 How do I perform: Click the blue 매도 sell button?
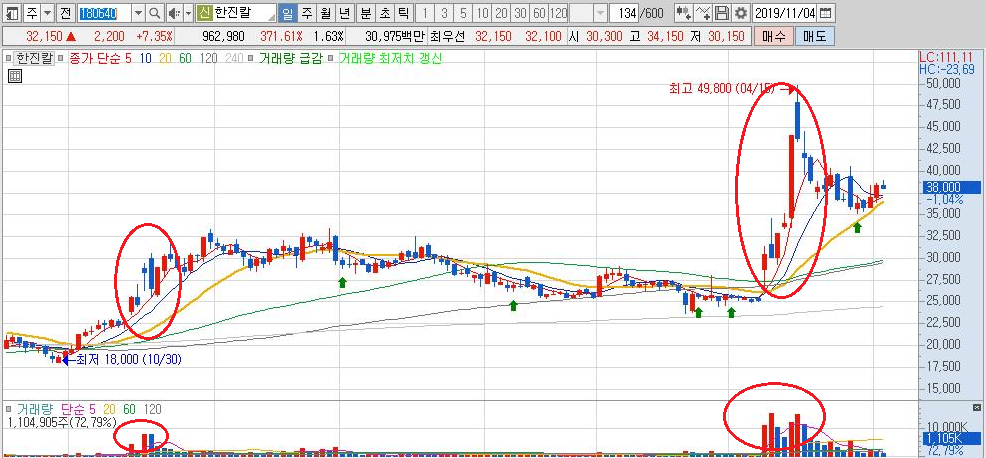coord(815,36)
